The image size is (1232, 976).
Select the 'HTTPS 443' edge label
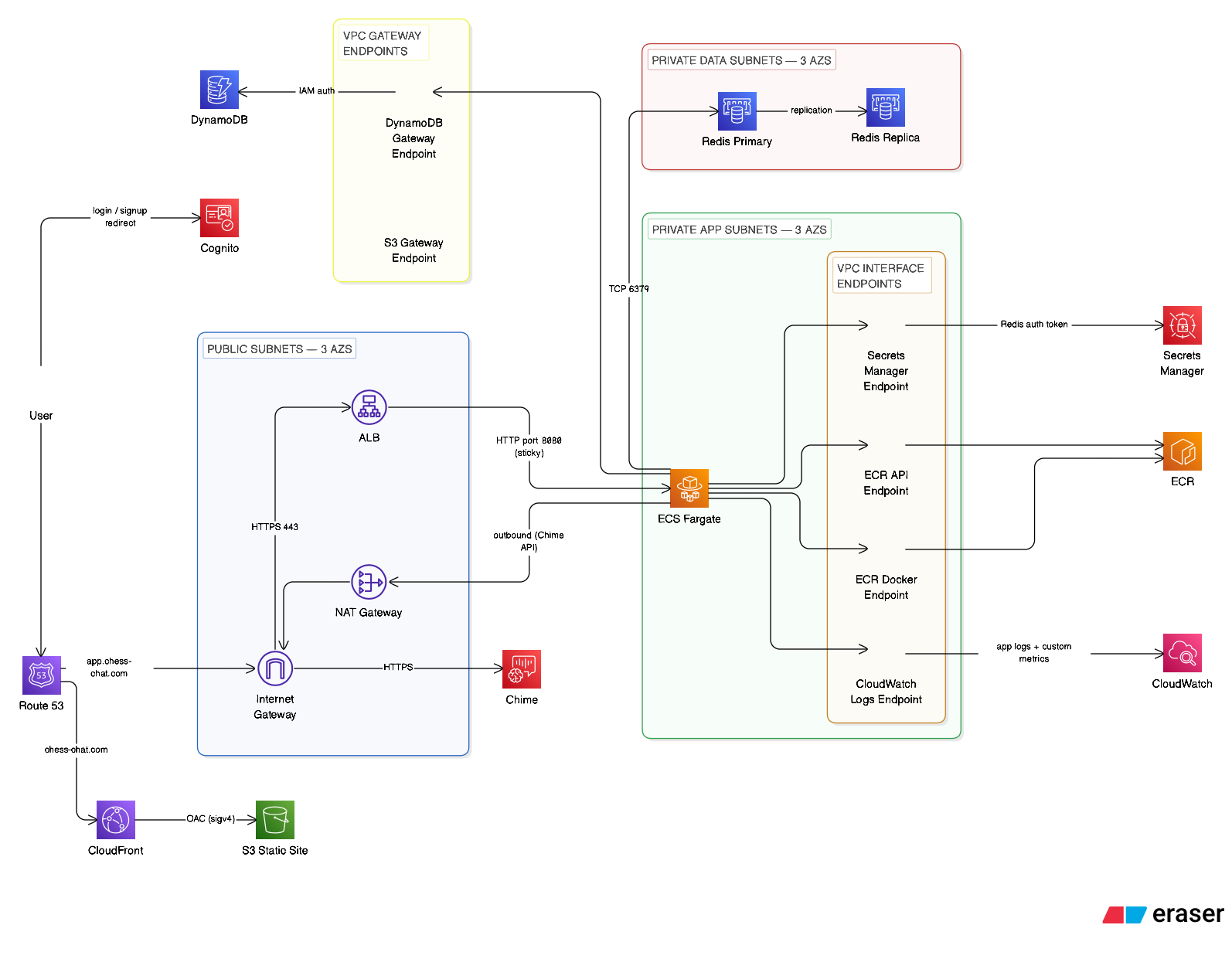274,527
